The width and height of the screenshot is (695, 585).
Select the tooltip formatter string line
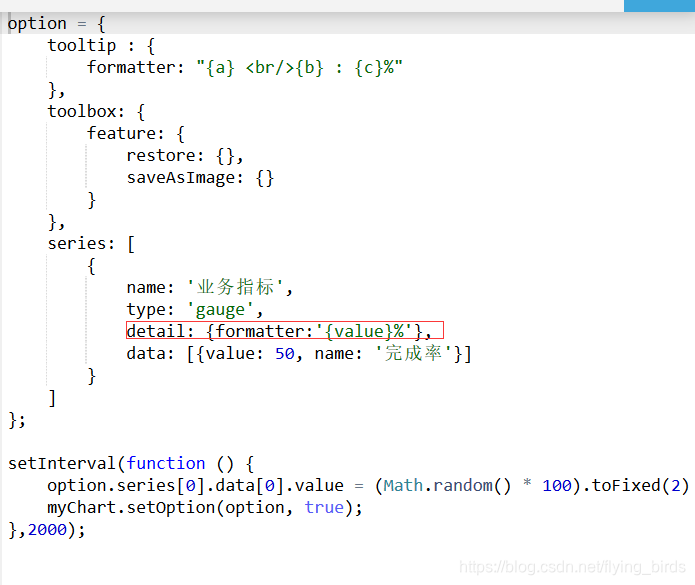245,68
